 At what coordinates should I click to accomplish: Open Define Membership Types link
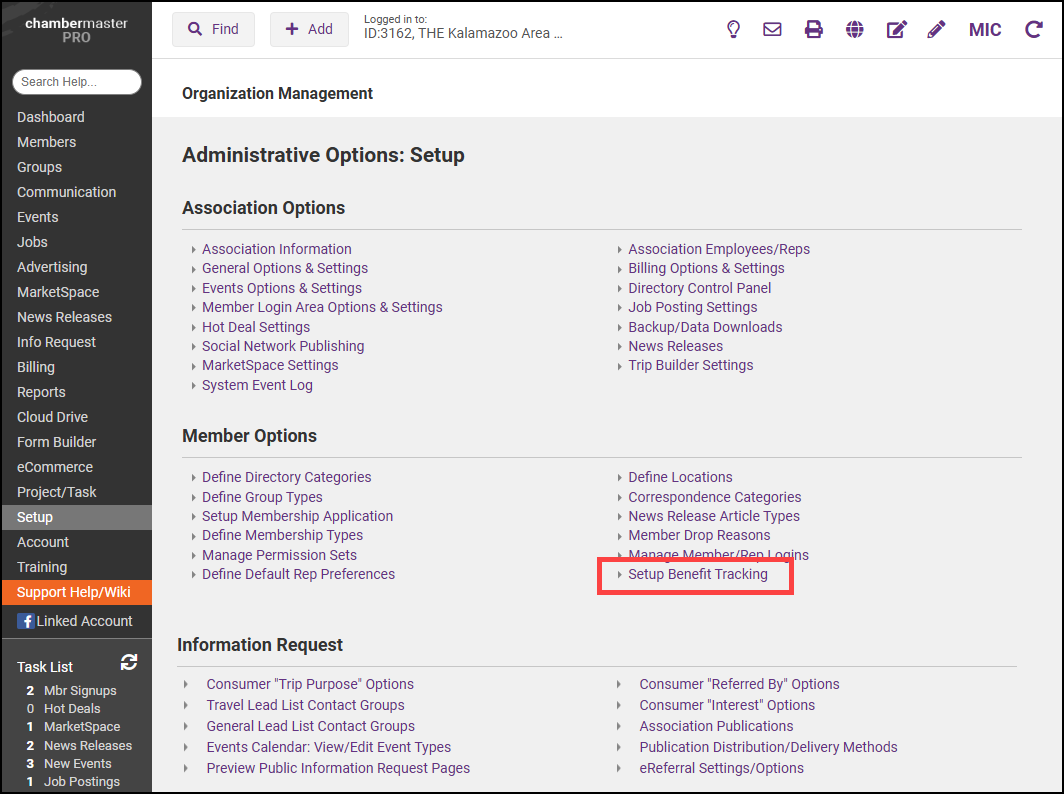pos(282,535)
